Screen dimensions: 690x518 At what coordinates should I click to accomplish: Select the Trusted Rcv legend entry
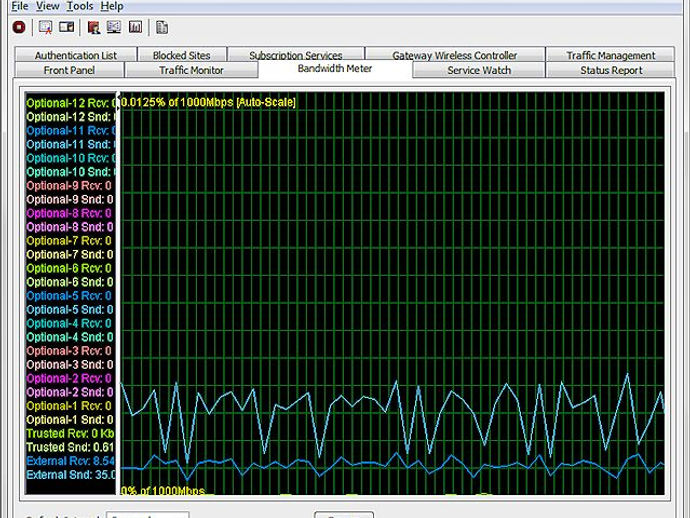(x=70, y=433)
